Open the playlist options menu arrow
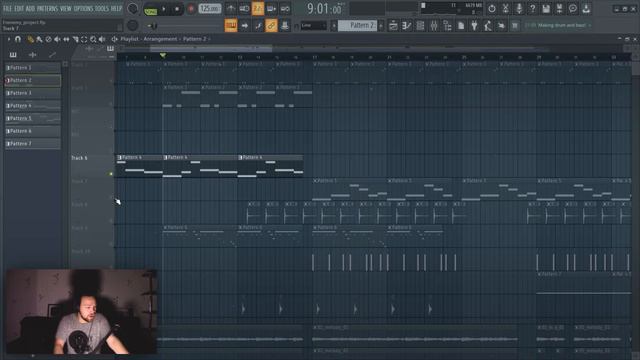This screenshot has height=360, width=640. pyautogui.click(x=9, y=39)
